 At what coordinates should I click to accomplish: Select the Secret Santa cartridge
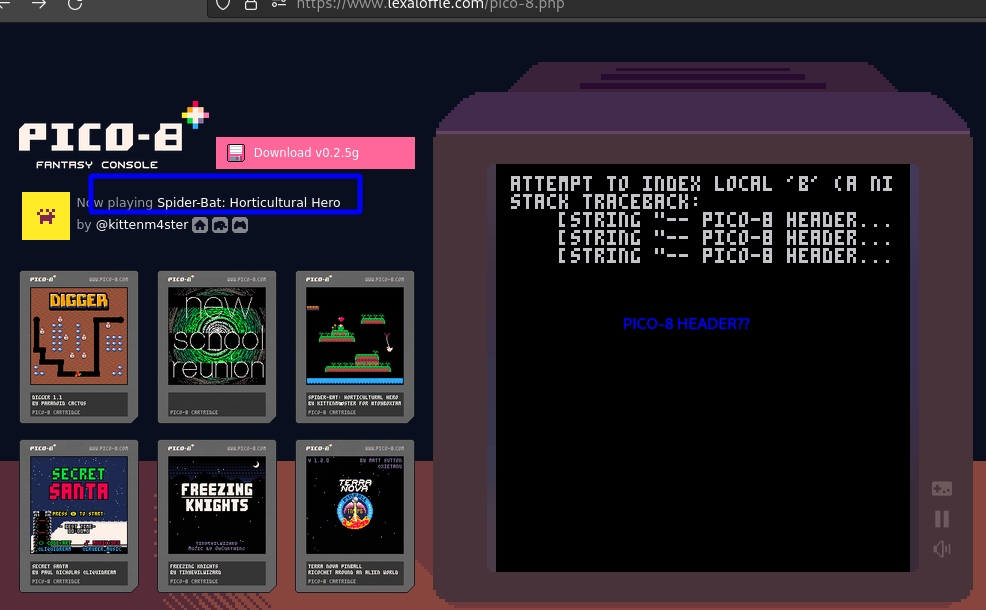click(x=79, y=516)
